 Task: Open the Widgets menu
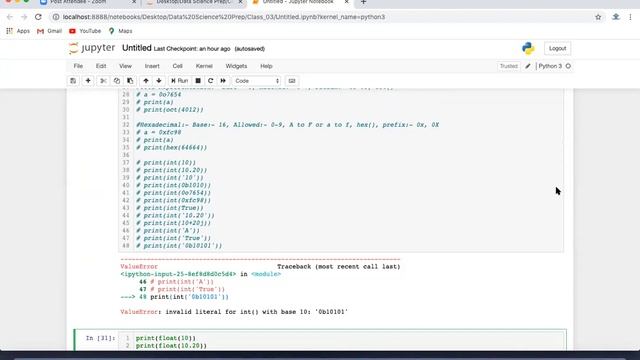point(236,66)
